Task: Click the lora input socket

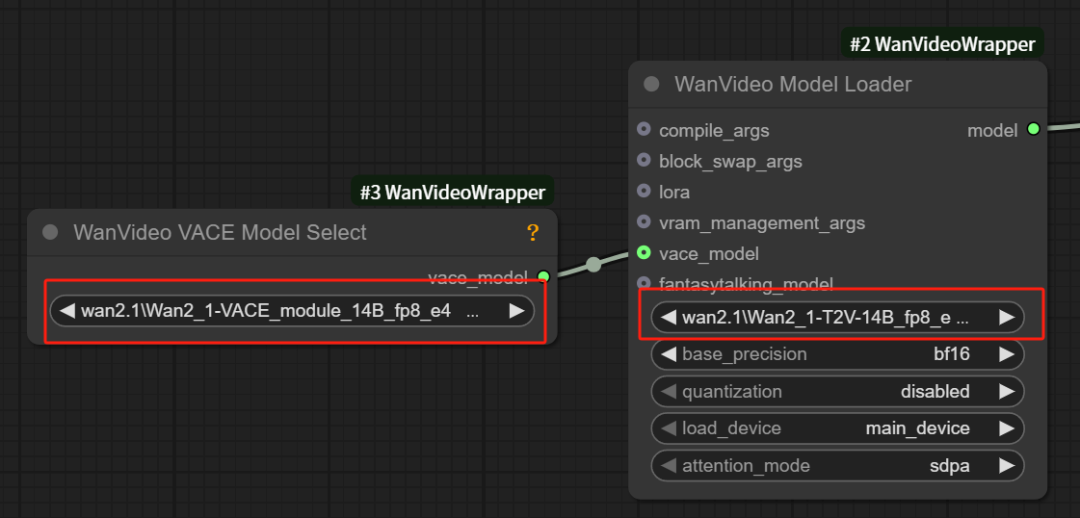Action: [x=643, y=192]
